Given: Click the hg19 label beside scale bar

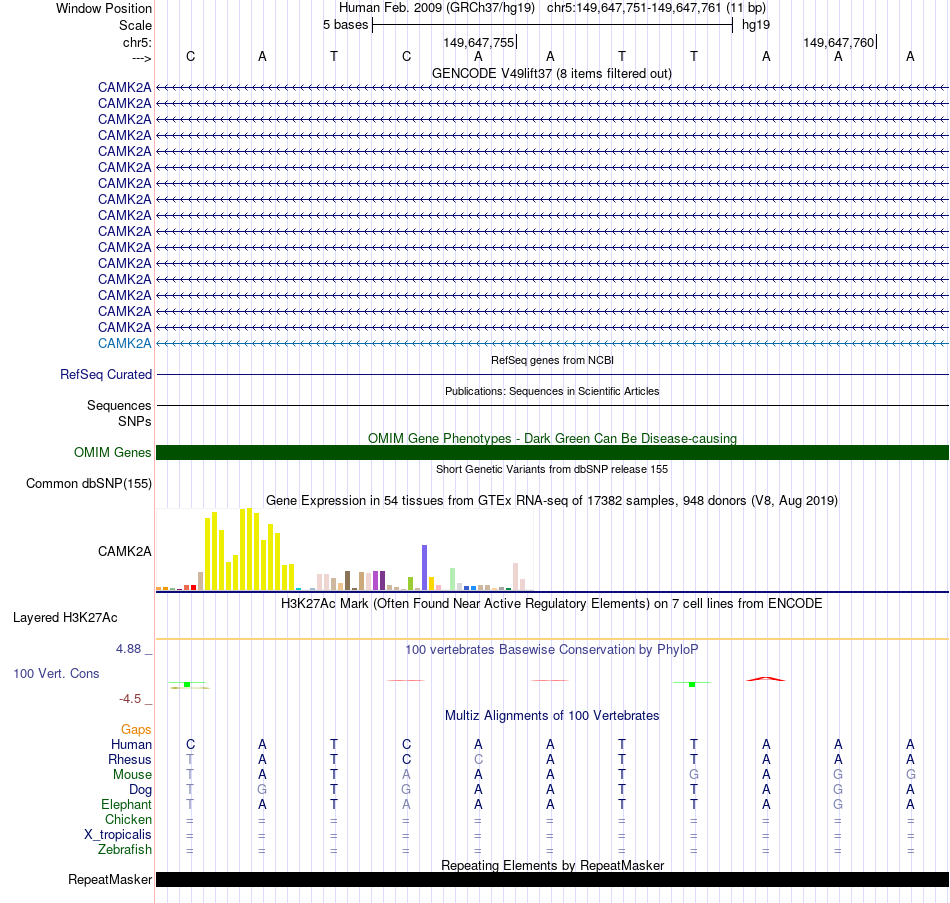Looking at the screenshot, I should coord(756,25).
